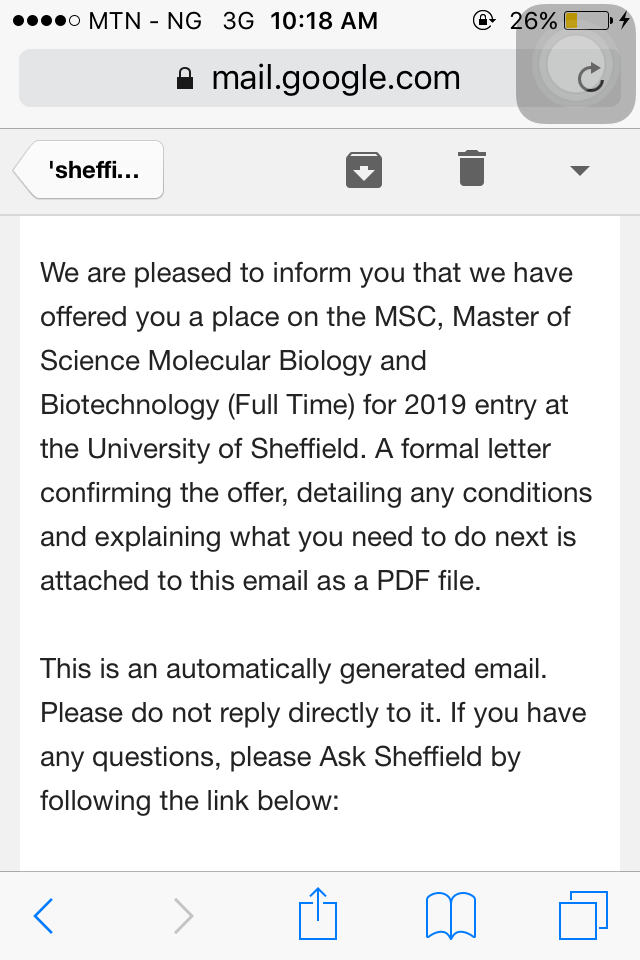Return to the 'sheffi...' search results
The image size is (640, 960).
point(88,170)
